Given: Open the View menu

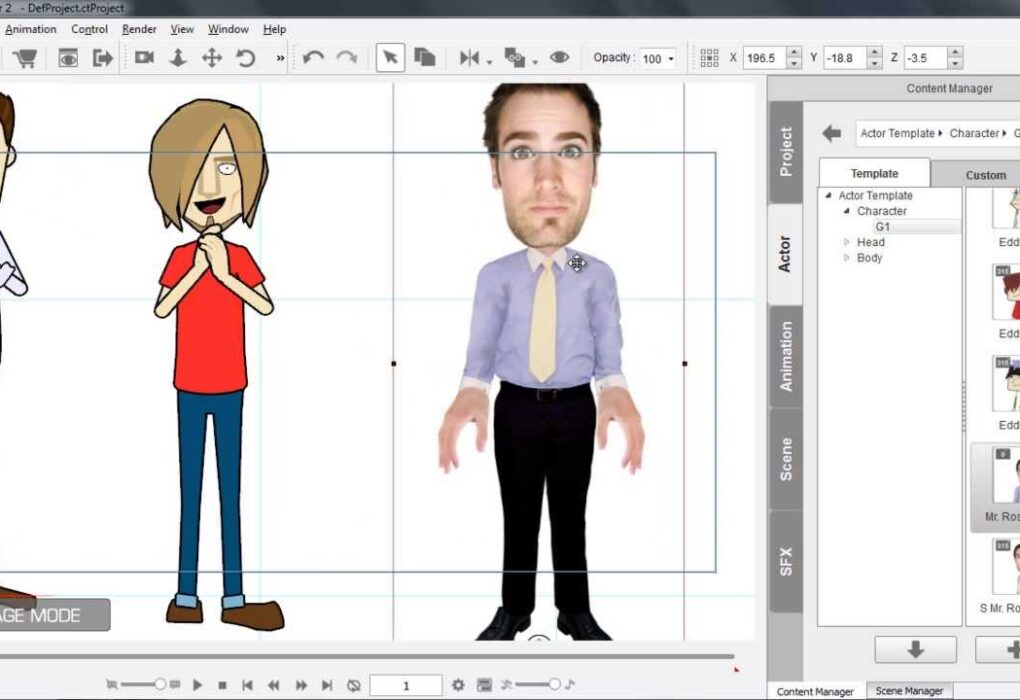Looking at the screenshot, I should coord(182,29).
